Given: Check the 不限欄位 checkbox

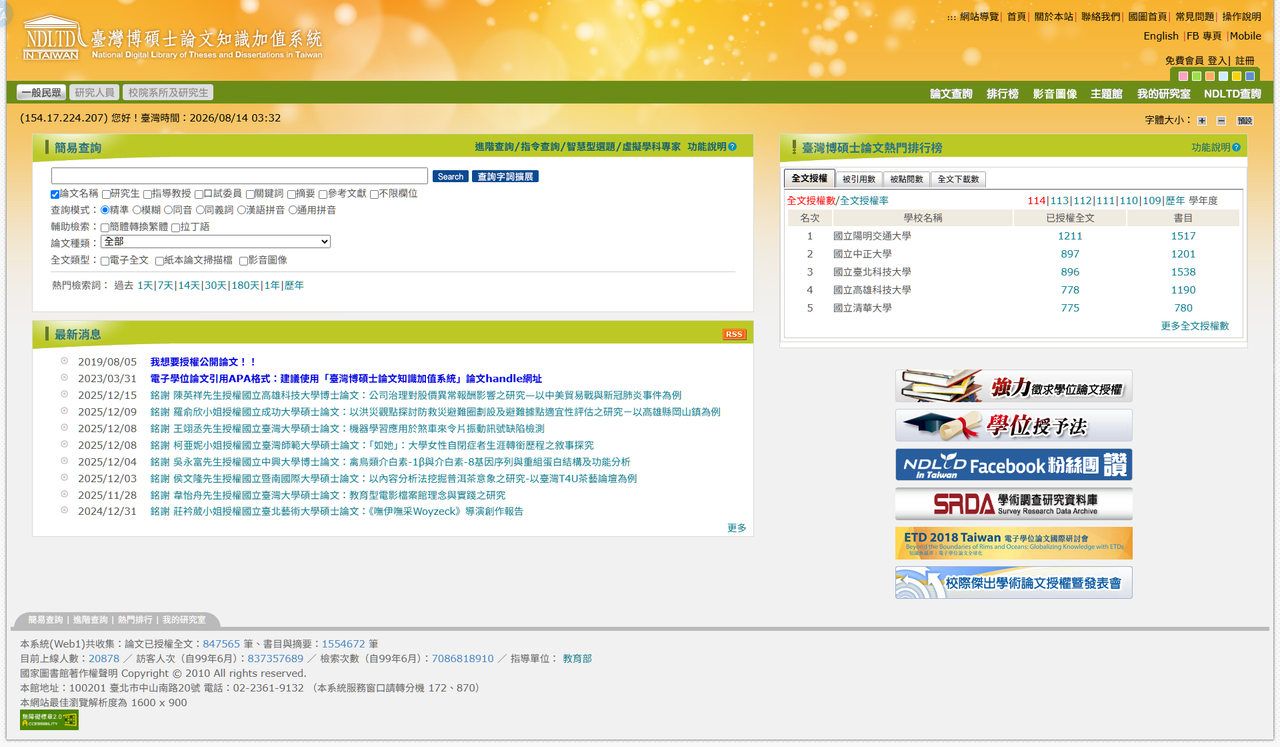Looking at the screenshot, I should [375, 194].
